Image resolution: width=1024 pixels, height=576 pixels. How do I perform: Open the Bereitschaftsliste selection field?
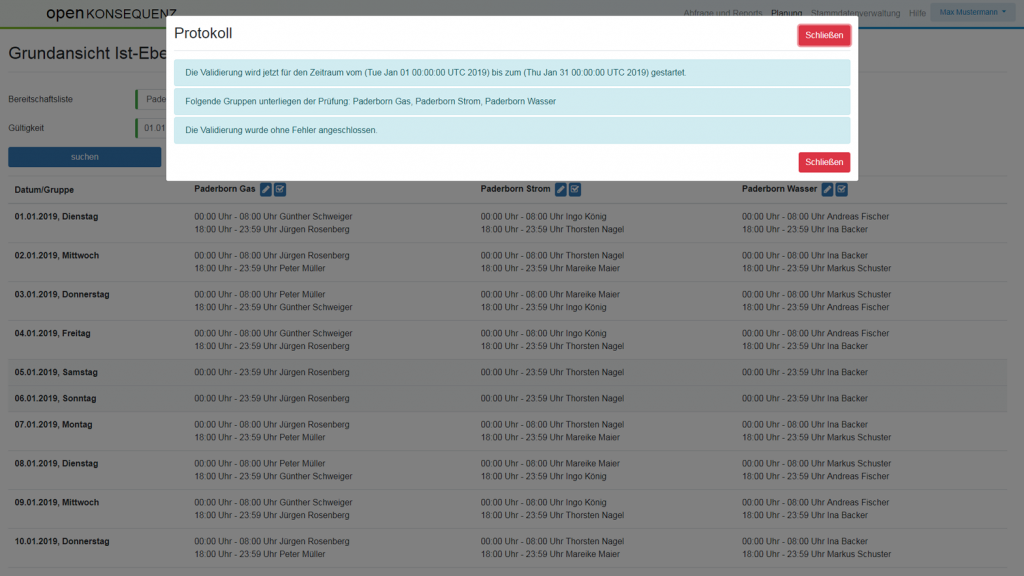(151, 99)
